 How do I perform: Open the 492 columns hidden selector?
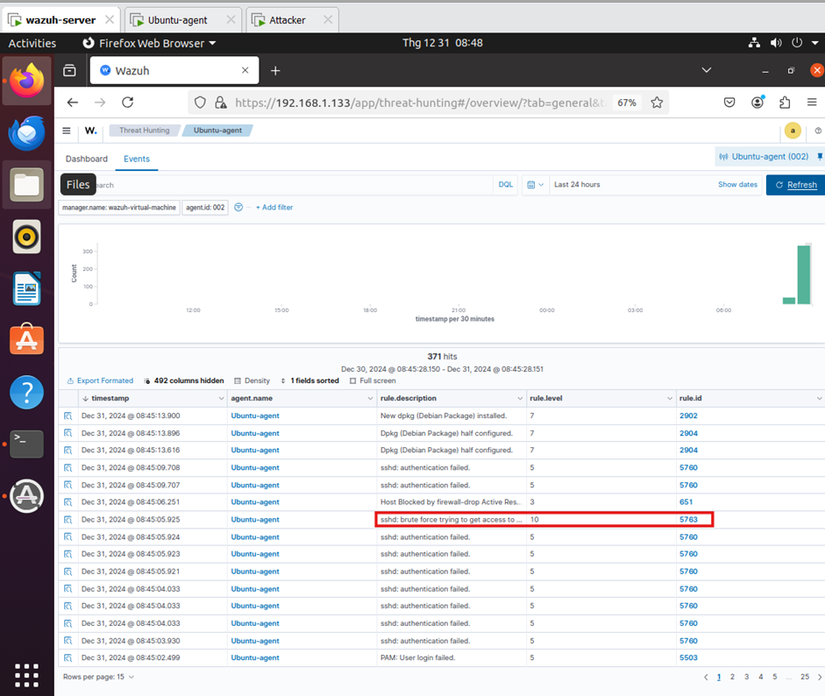(x=184, y=381)
